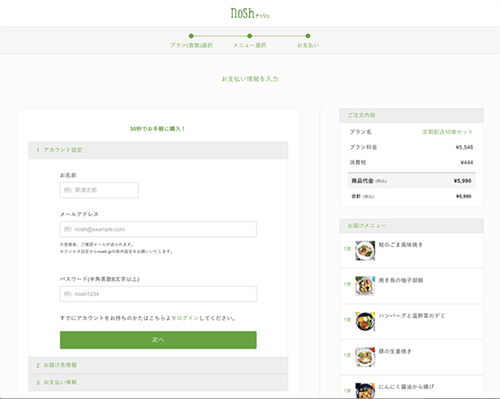Collapse section 1 アカウント設定 header
This screenshot has width=500, height=399.
coord(158,150)
